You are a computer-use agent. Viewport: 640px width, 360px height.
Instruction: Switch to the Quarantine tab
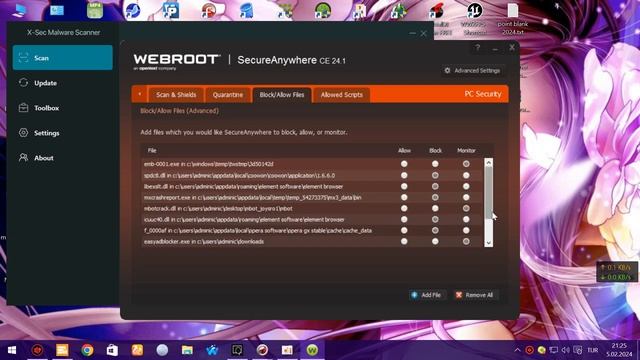tap(228, 95)
